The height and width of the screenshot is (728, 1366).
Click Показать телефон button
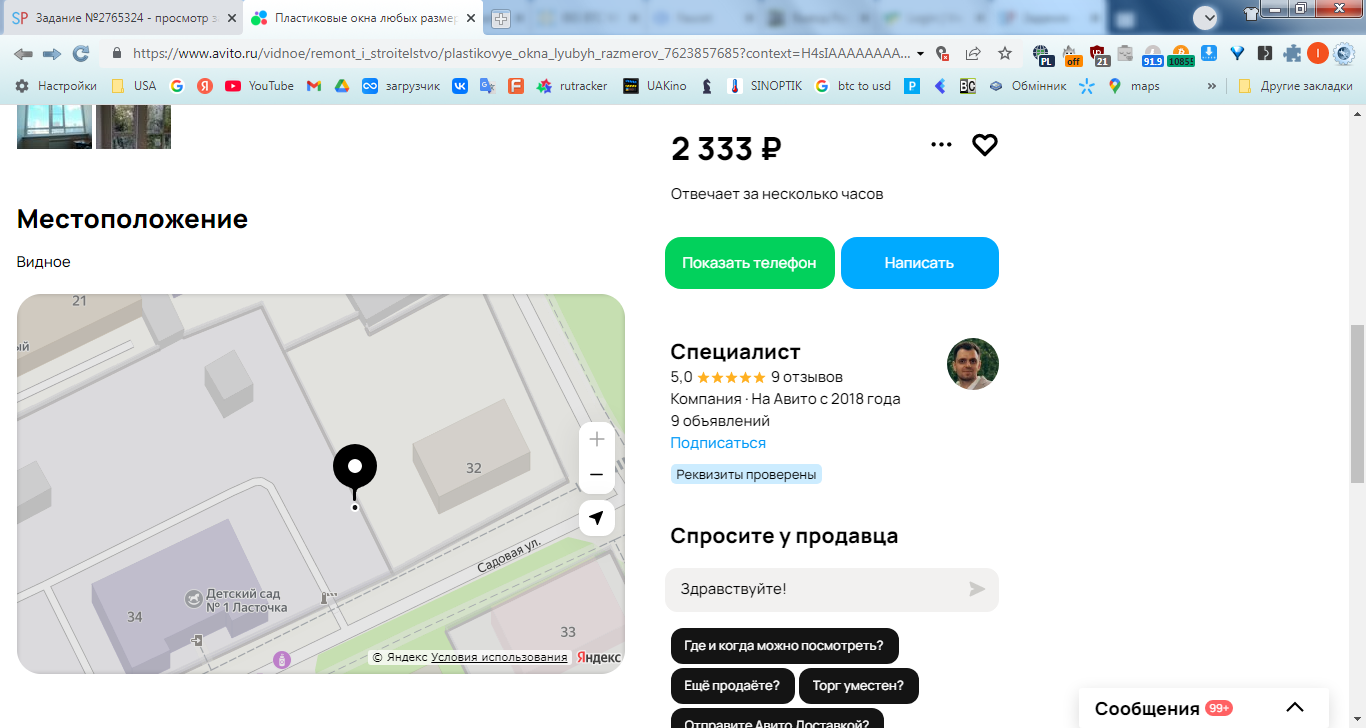(x=750, y=263)
